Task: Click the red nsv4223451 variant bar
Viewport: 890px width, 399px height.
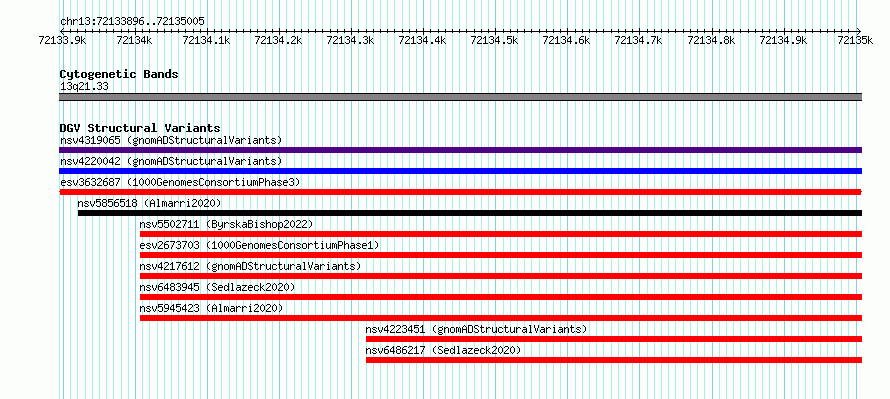Action: (x=614, y=339)
